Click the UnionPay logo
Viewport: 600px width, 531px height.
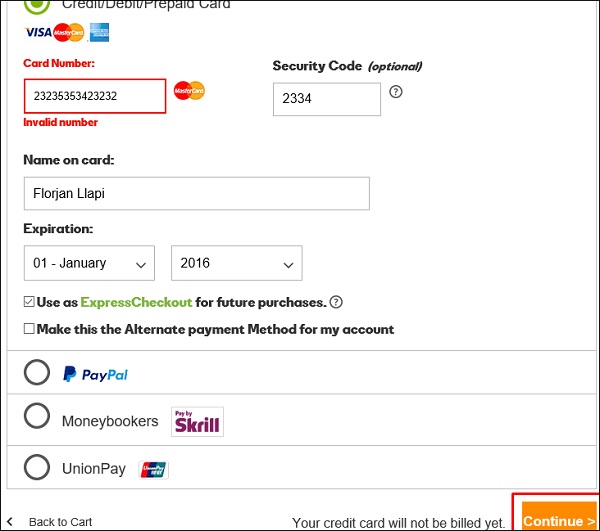154,468
